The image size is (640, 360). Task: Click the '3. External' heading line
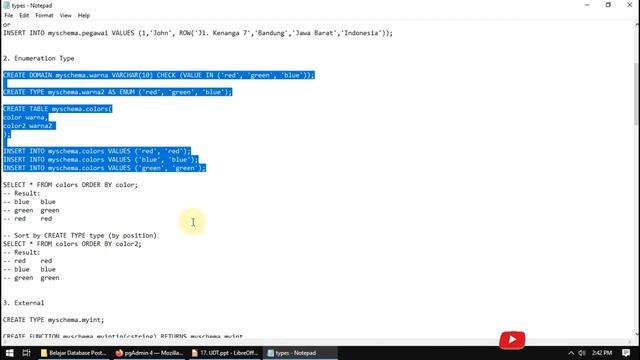click(x=24, y=303)
